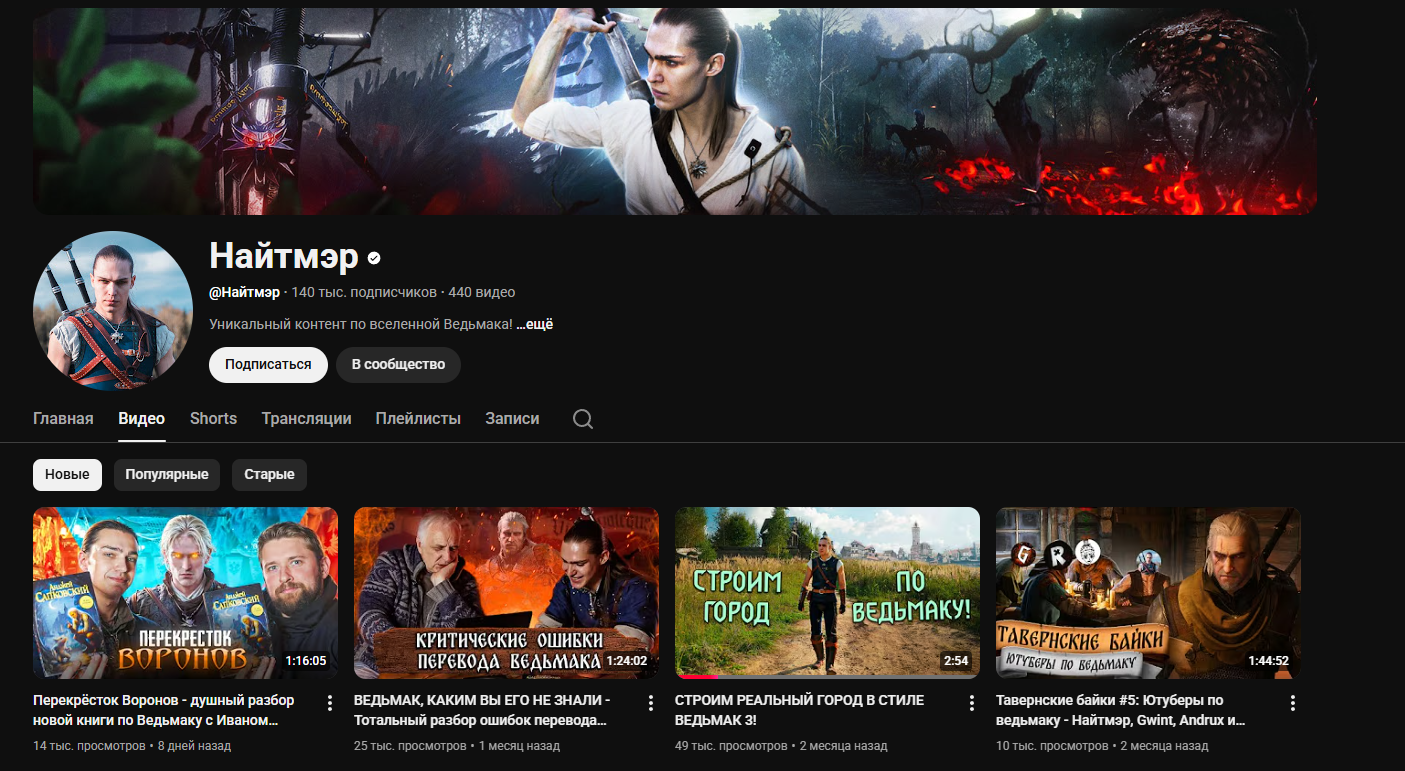Image resolution: width=1405 pixels, height=771 pixels.
Task: Click the 1:44:52 duration badge
Action: [1269, 661]
